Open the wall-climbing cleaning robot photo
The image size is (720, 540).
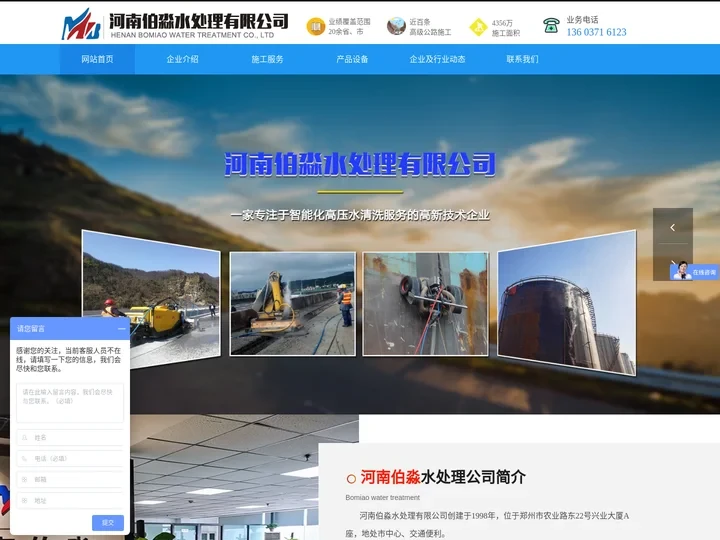[x=426, y=304]
